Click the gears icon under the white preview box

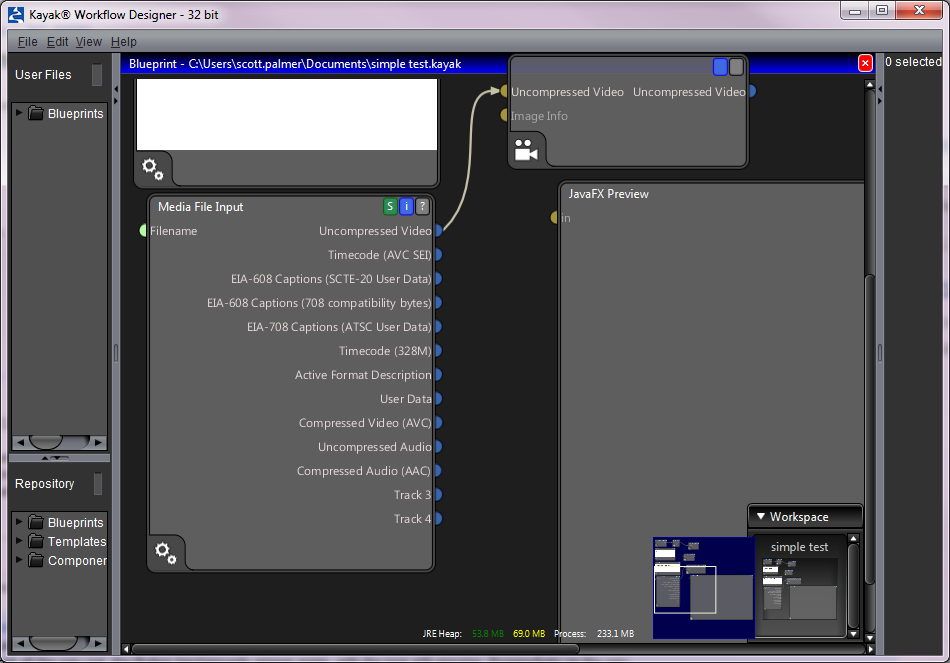153,168
